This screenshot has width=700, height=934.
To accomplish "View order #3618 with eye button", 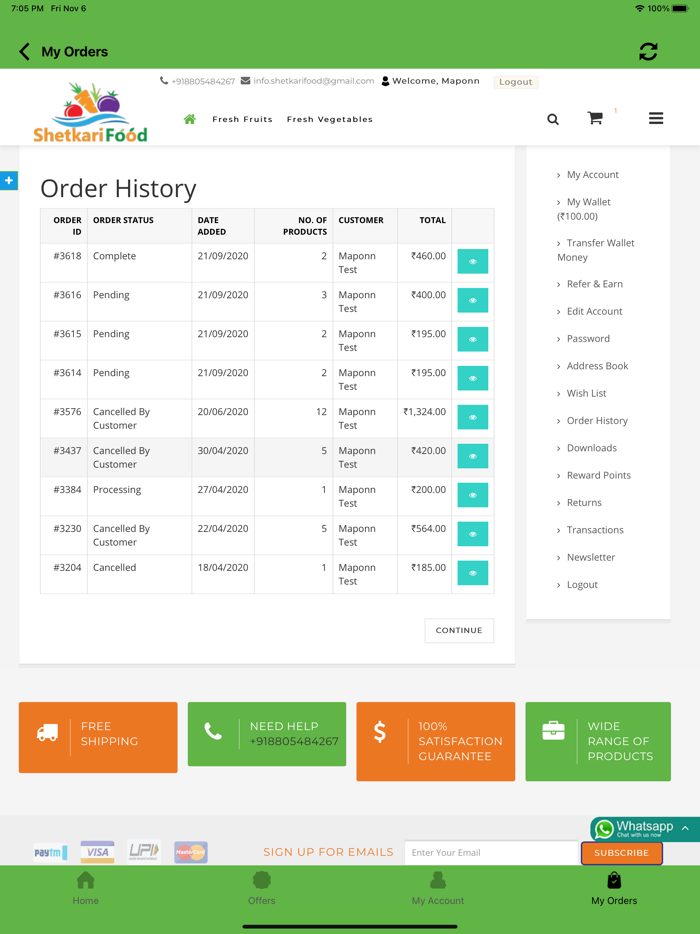I will 472,261.
